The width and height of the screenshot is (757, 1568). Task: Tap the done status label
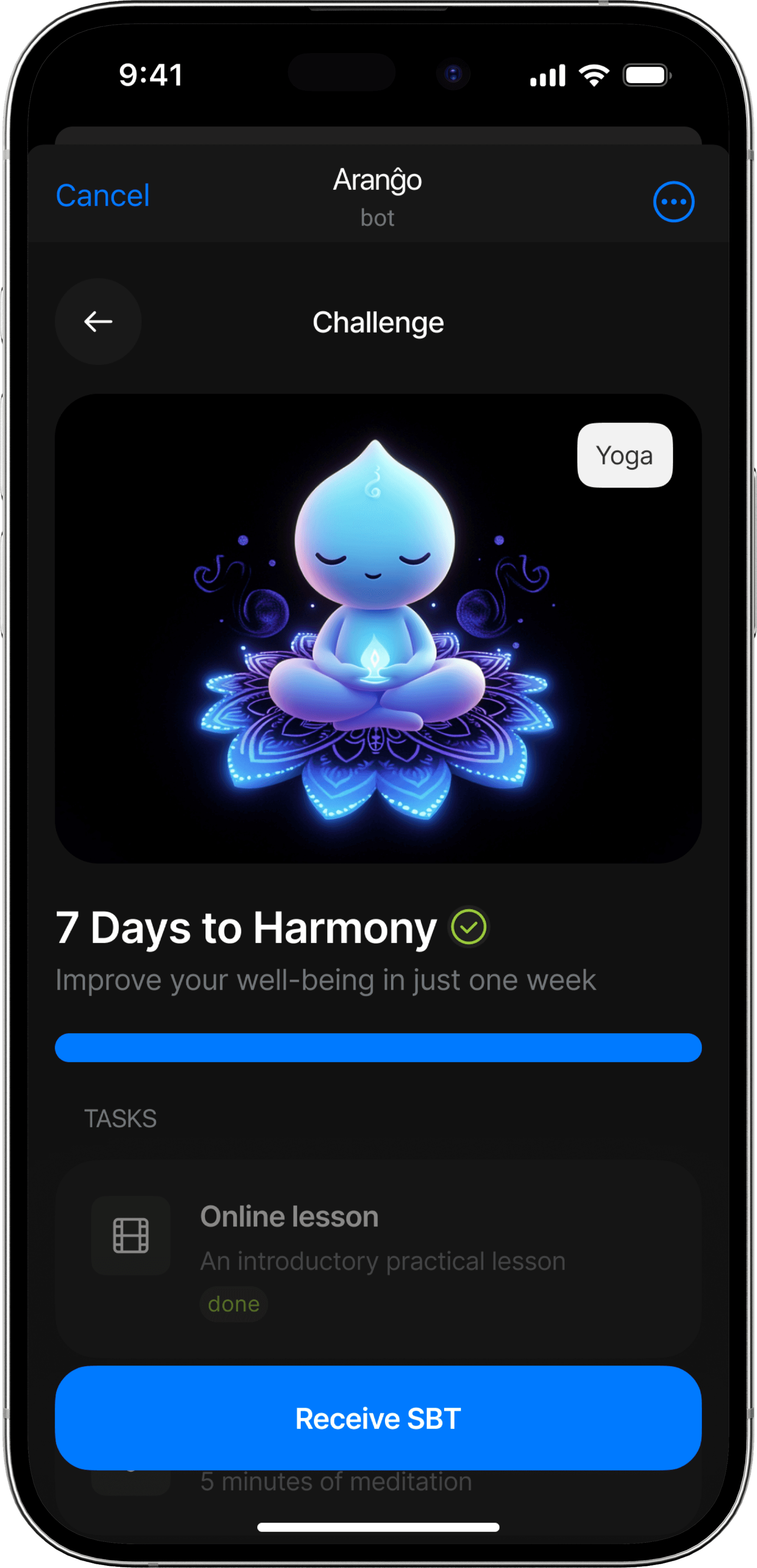(234, 1304)
